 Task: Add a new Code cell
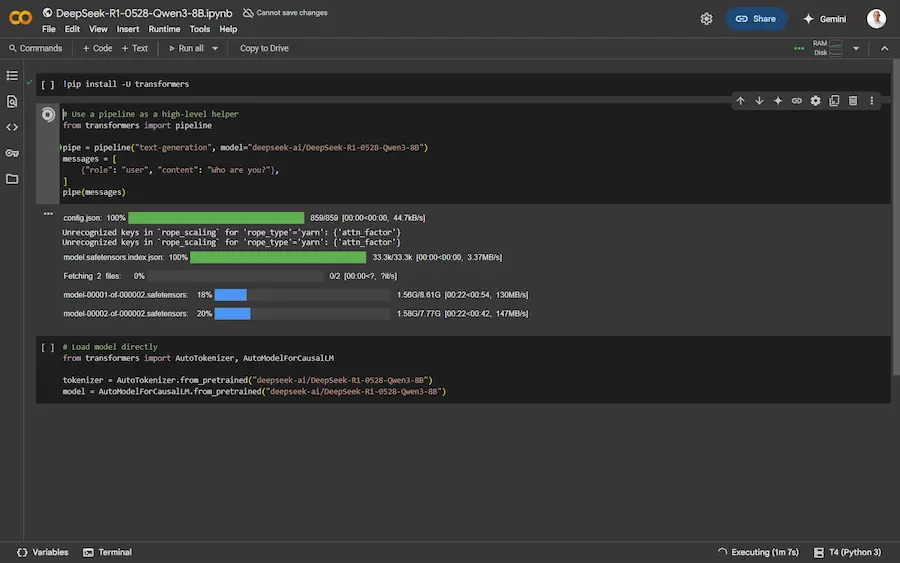(97, 48)
